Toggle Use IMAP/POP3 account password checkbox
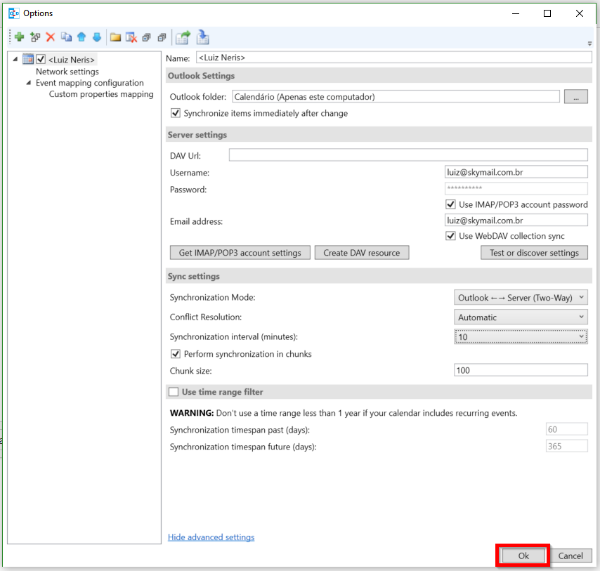Screen dimensions: 600x571 450,204
